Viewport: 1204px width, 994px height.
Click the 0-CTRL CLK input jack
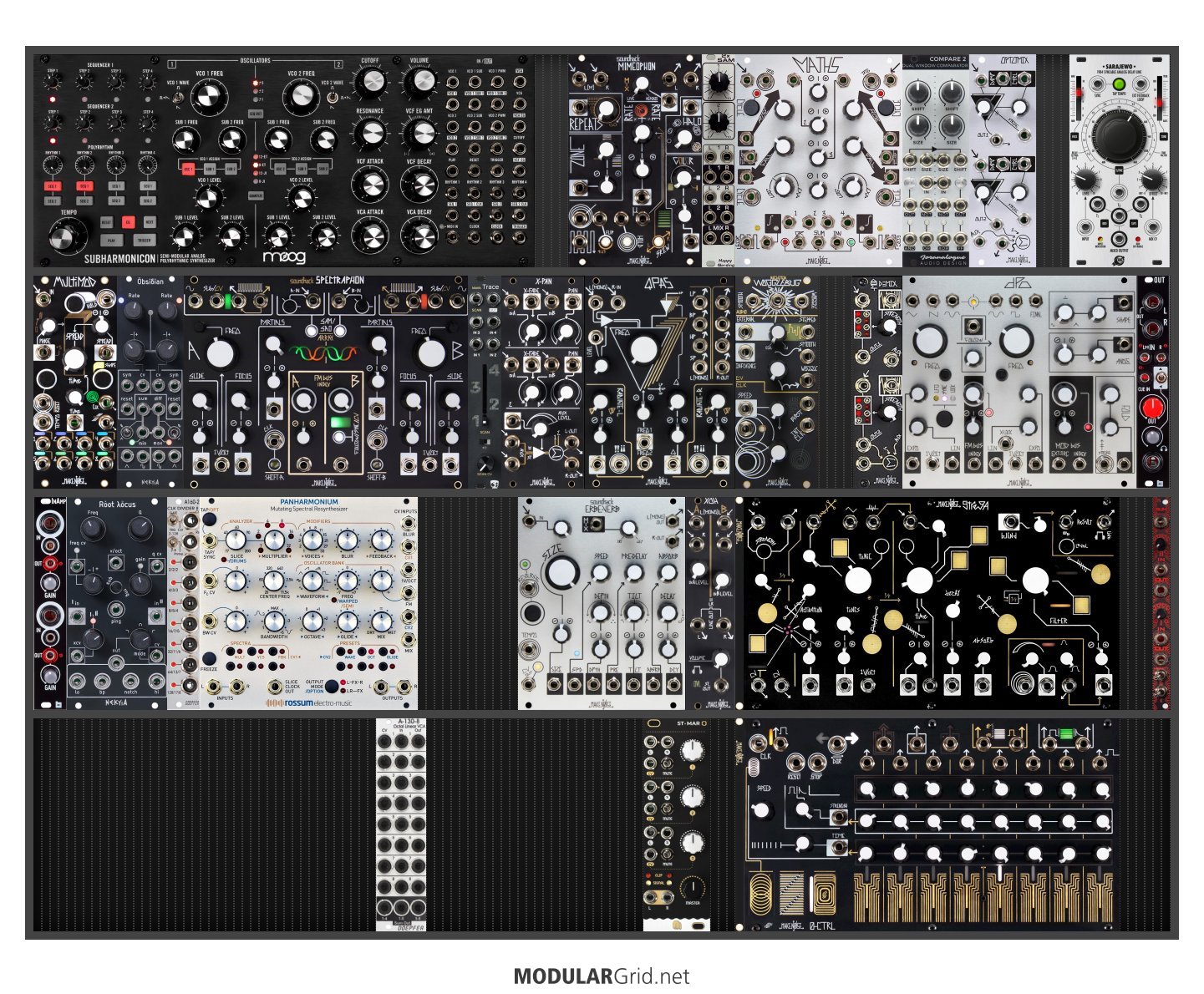(759, 743)
